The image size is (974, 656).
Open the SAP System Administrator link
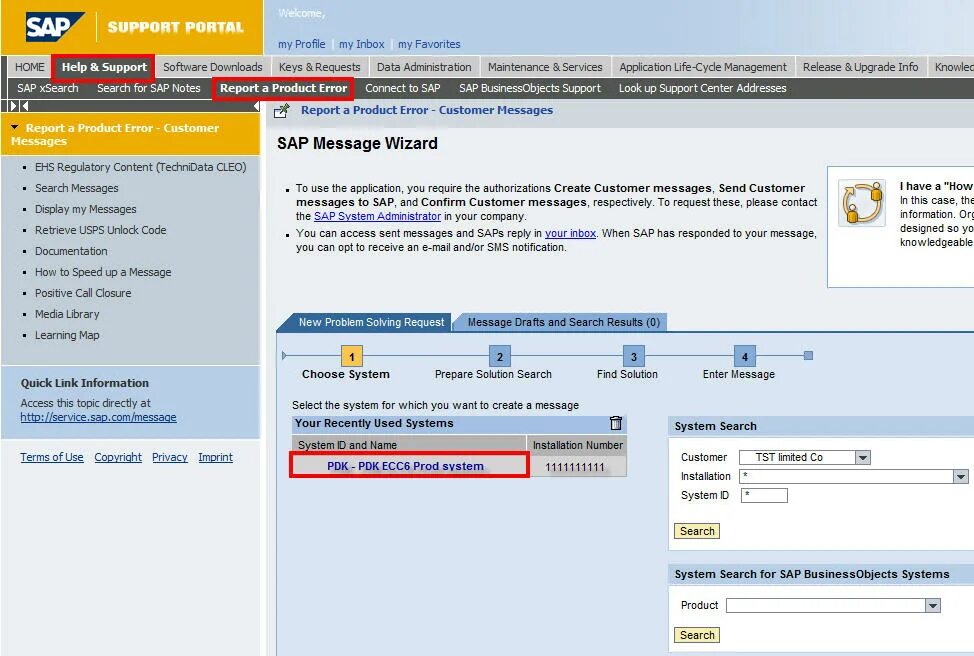(377, 216)
